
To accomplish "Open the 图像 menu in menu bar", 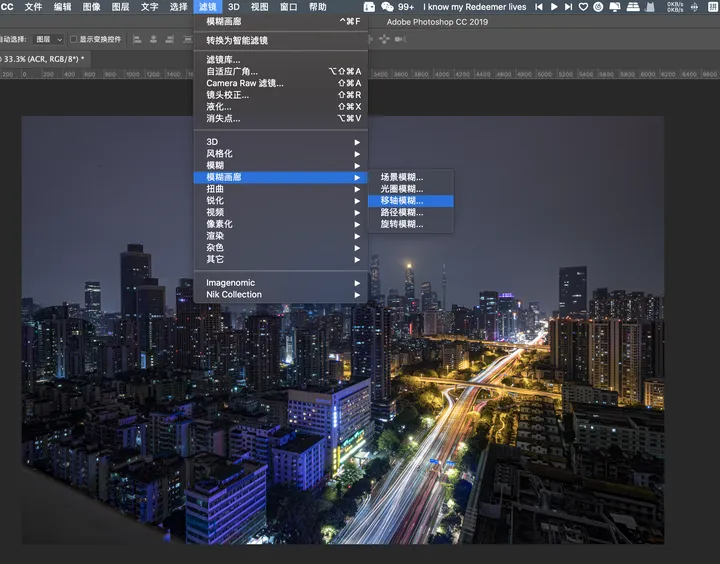I will [91, 7].
